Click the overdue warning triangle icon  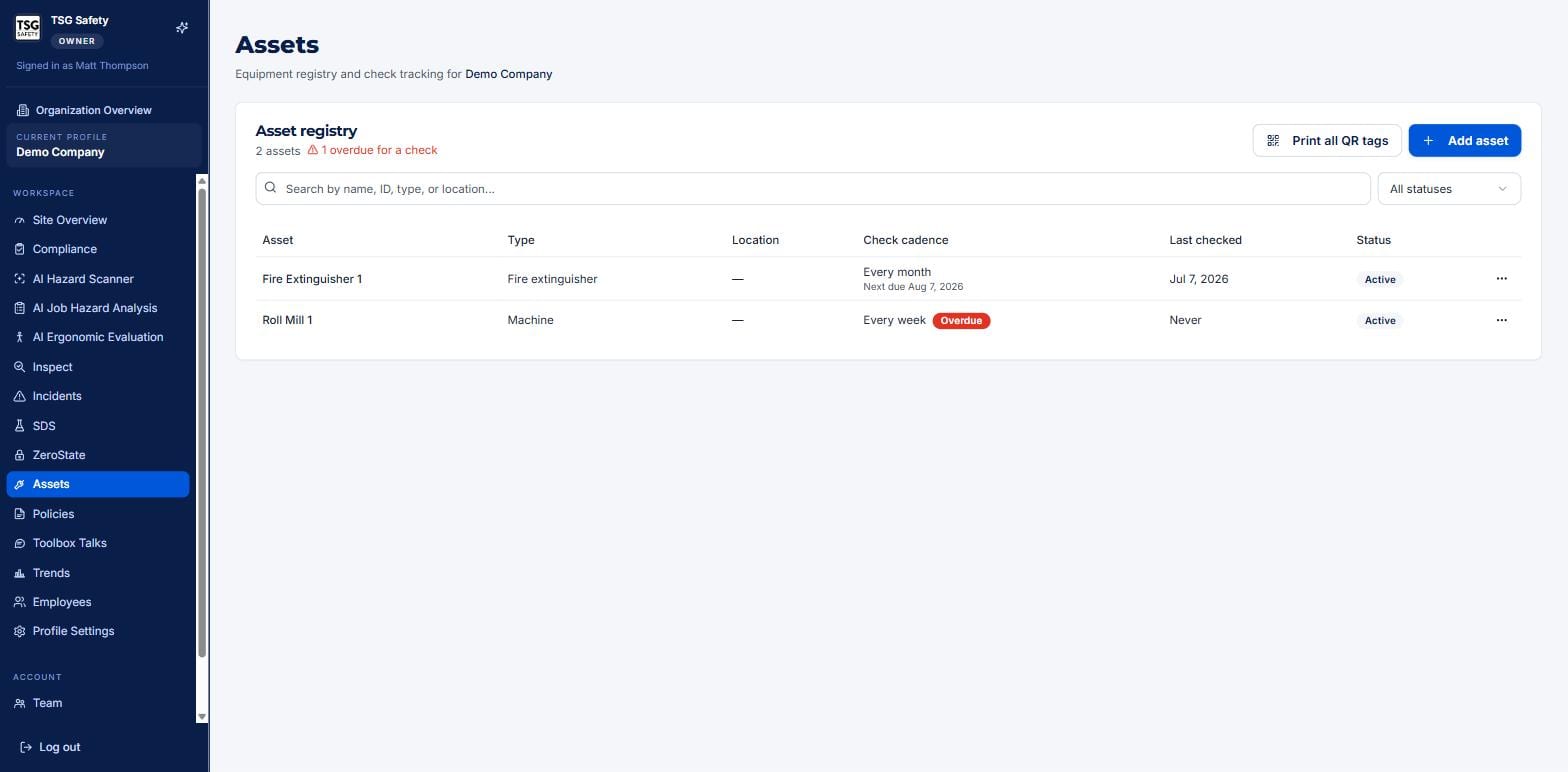(x=313, y=150)
